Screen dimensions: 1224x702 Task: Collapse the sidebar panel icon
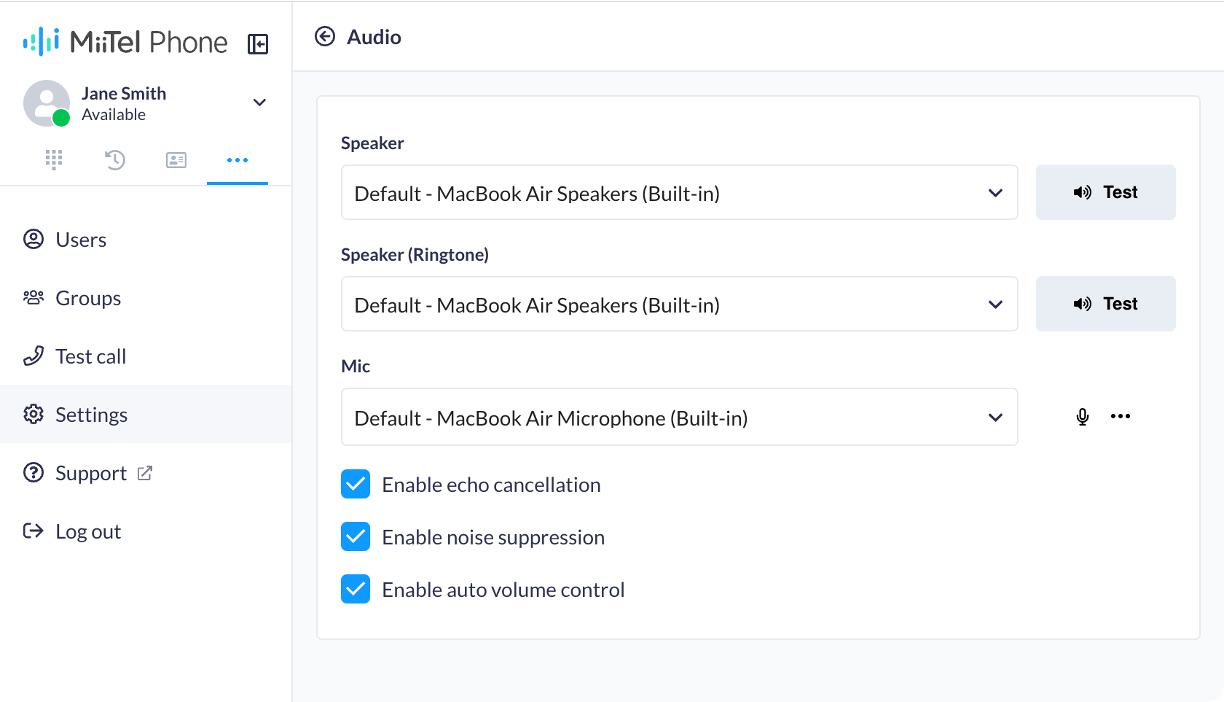[258, 44]
